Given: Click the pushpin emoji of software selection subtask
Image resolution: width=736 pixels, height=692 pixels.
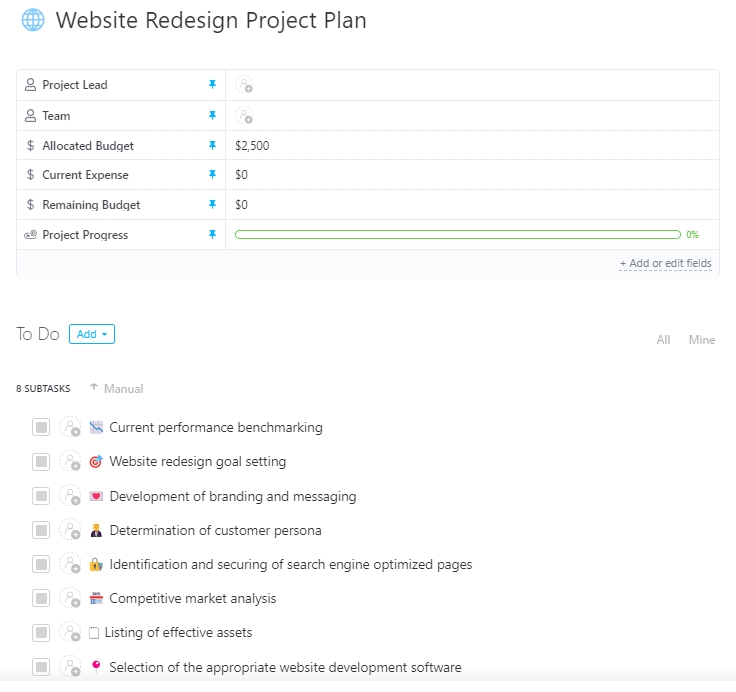Looking at the screenshot, I should pyautogui.click(x=96, y=667).
